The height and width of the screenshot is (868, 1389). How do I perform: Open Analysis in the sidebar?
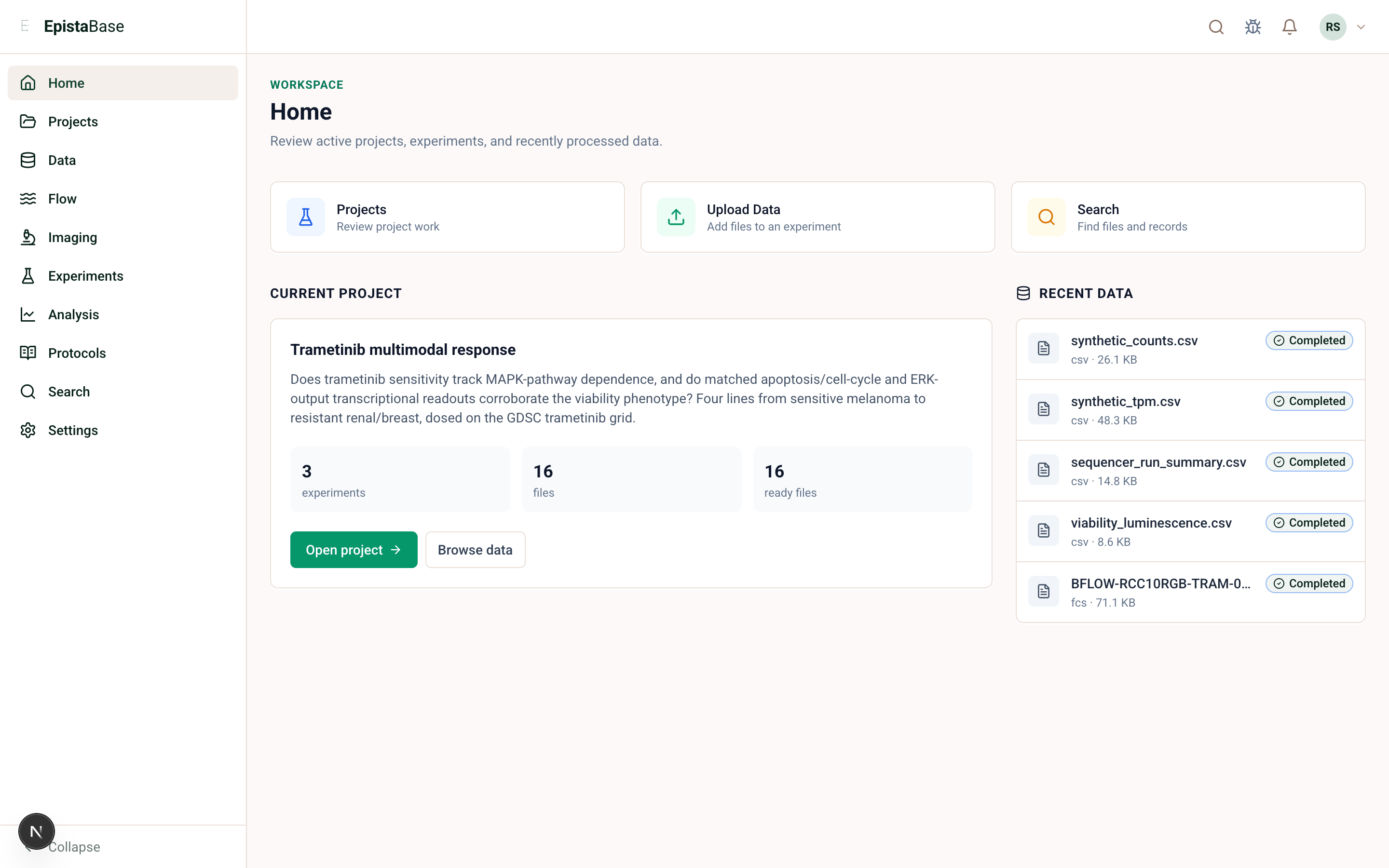coord(123,314)
